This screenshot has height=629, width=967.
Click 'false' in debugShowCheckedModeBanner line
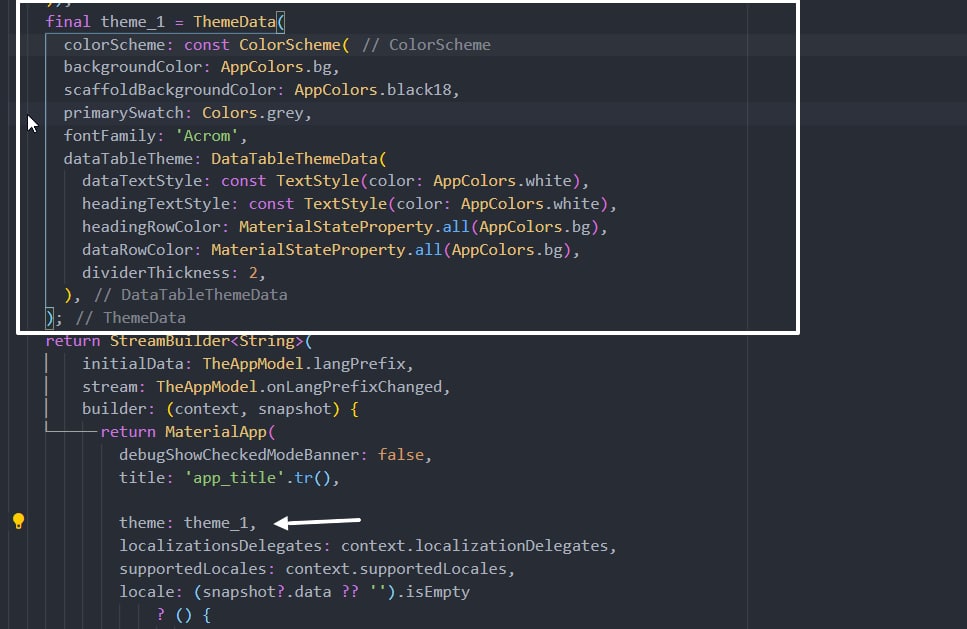[401, 454]
